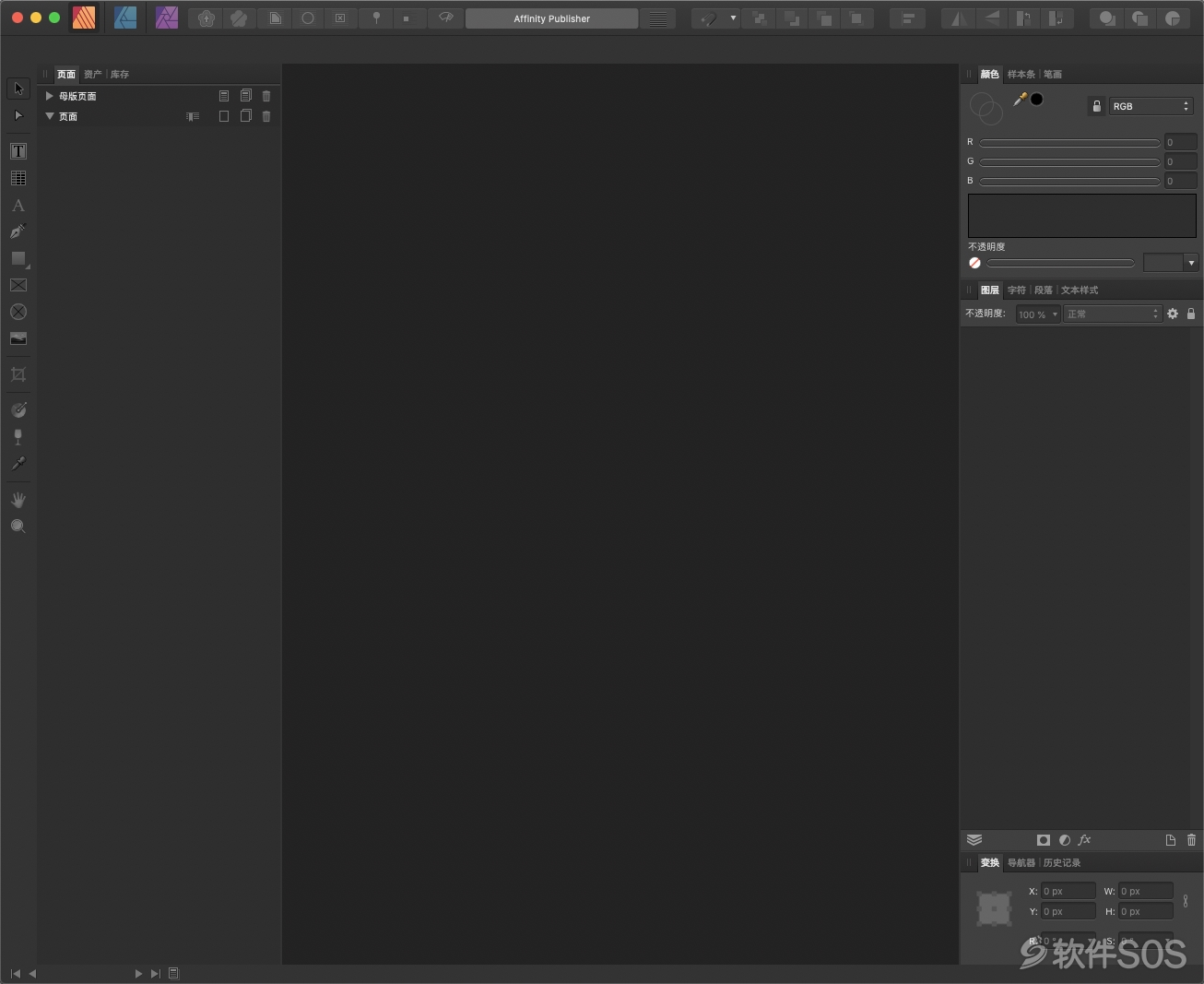The height and width of the screenshot is (984, 1204).
Task: Select the Transparency tool
Action: pyautogui.click(x=18, y=436)
